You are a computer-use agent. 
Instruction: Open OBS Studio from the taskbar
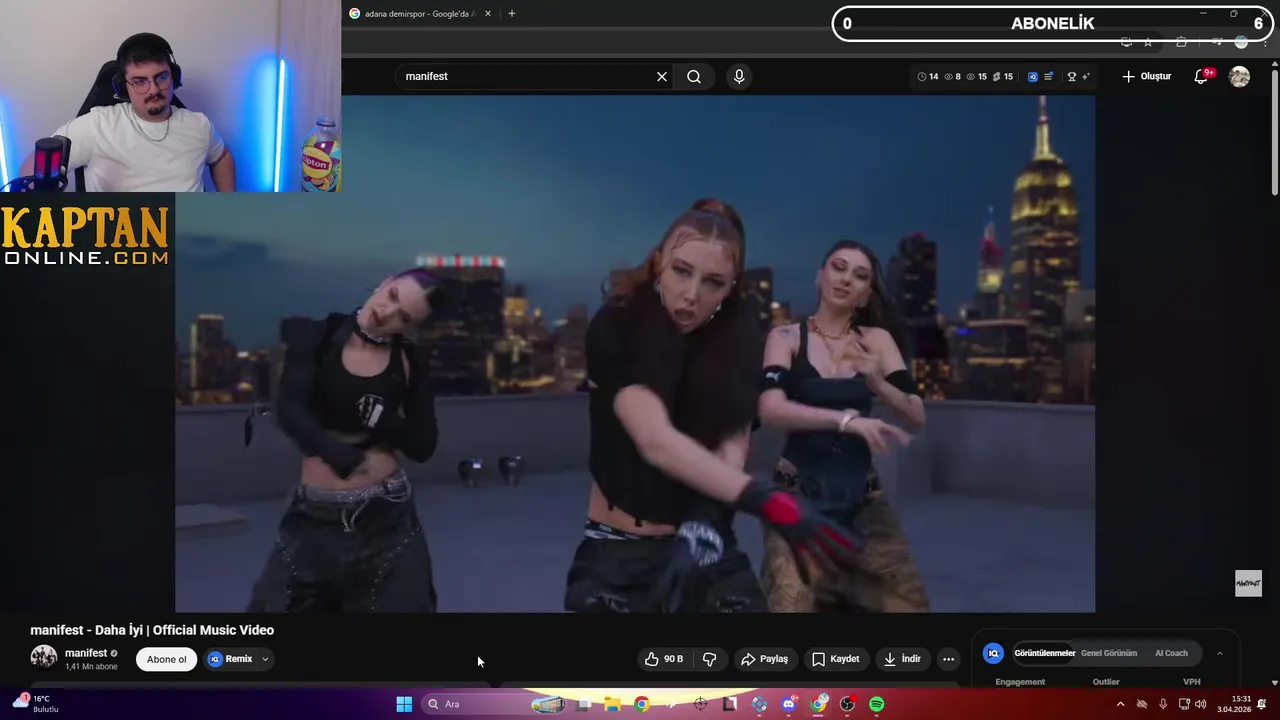[848, 704]
